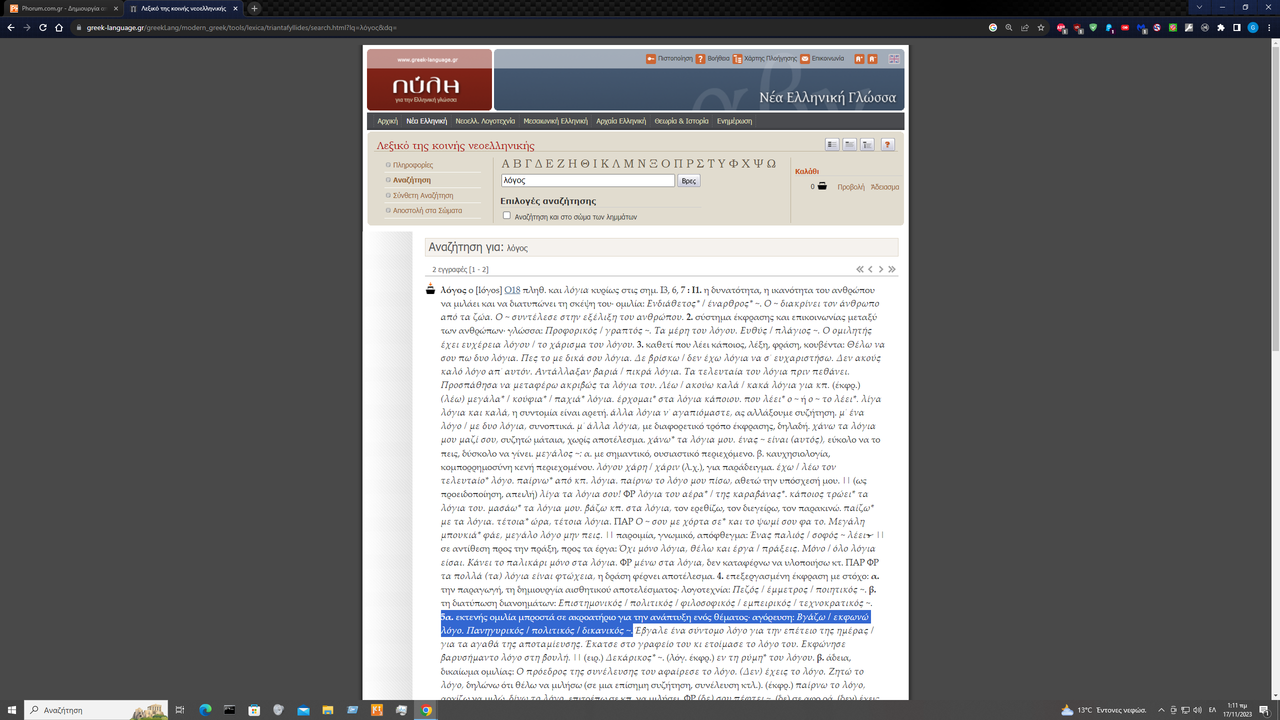Enable Αναζήτηση και στο σώμα των λημμάτων checkbox
The width and height of the screenshot is (1280, 720).
point(507,215)
